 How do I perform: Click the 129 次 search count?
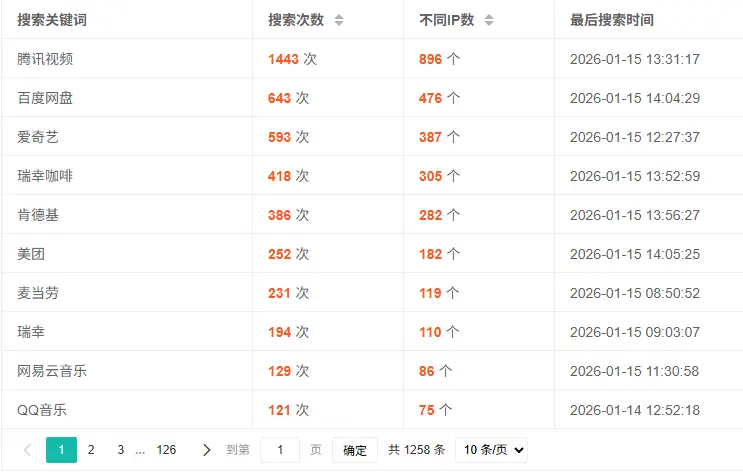(x=289, y=371)
